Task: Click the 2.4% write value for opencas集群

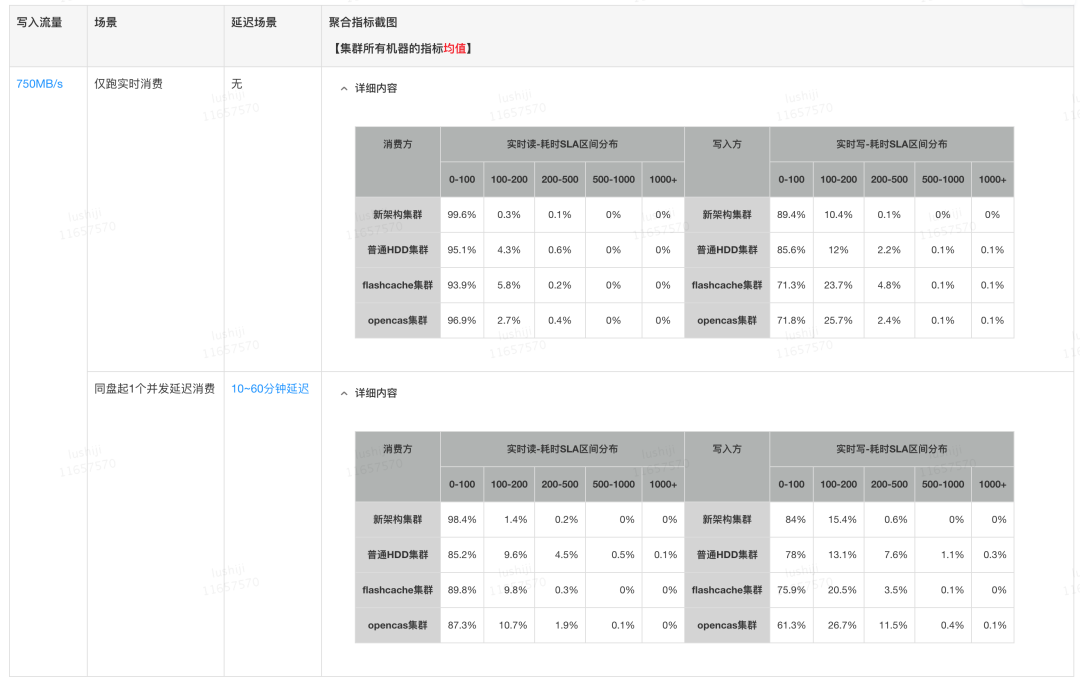Action: [889, 320]
